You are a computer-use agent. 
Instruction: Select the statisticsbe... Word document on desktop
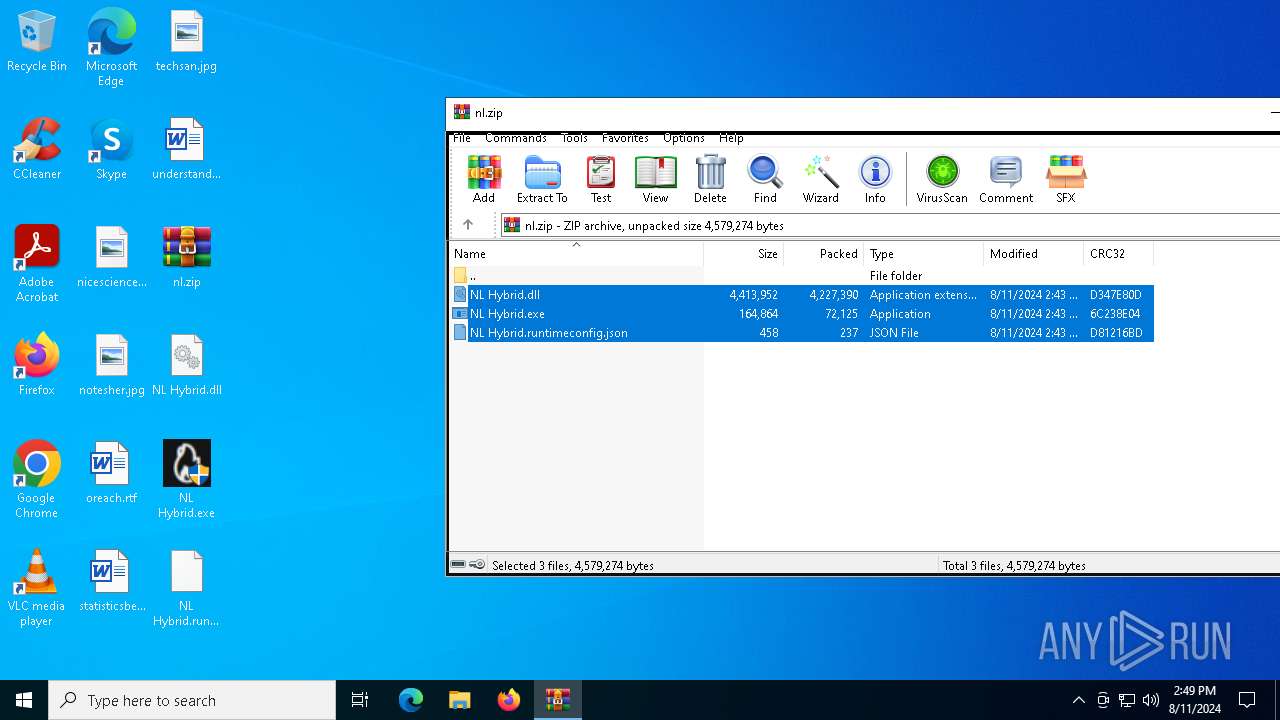[x=112, y=581]
